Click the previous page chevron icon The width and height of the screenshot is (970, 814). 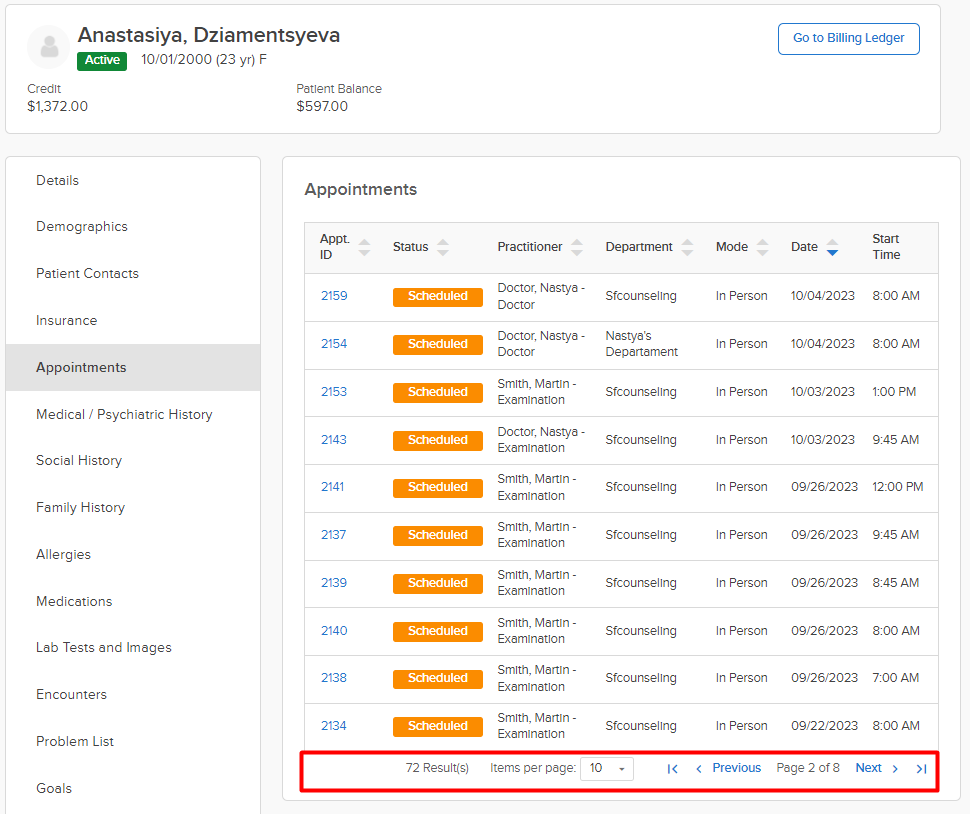pyautogui.click(x=698, y=769)
